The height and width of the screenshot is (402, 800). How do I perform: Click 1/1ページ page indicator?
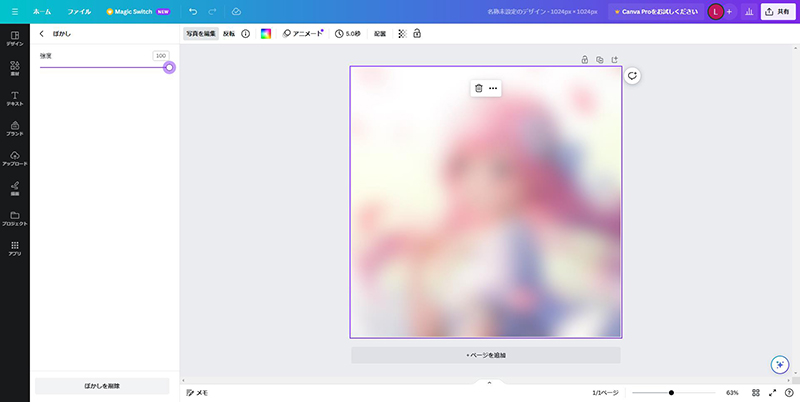click(605, 393)
